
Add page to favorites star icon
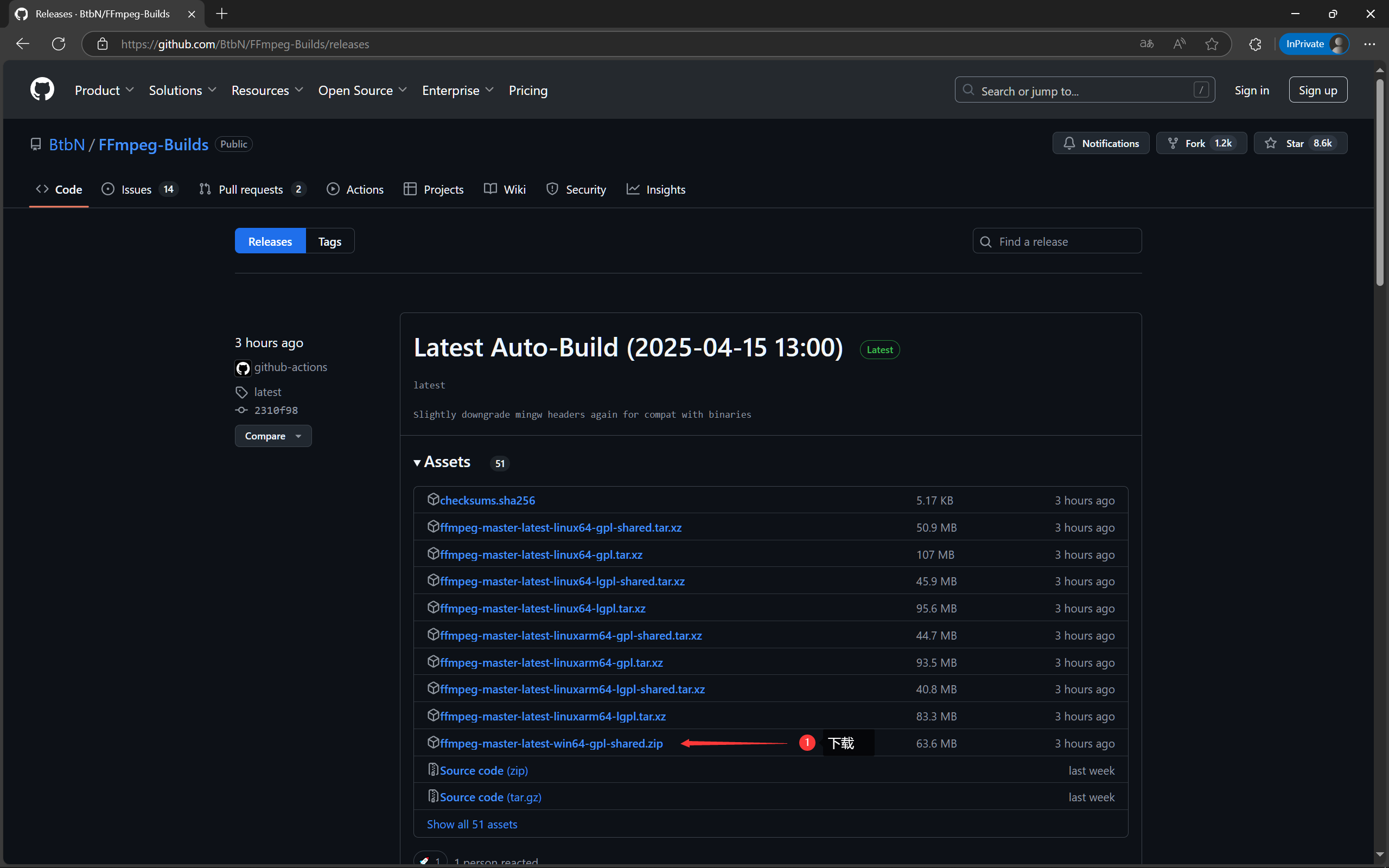point(1212,43)
